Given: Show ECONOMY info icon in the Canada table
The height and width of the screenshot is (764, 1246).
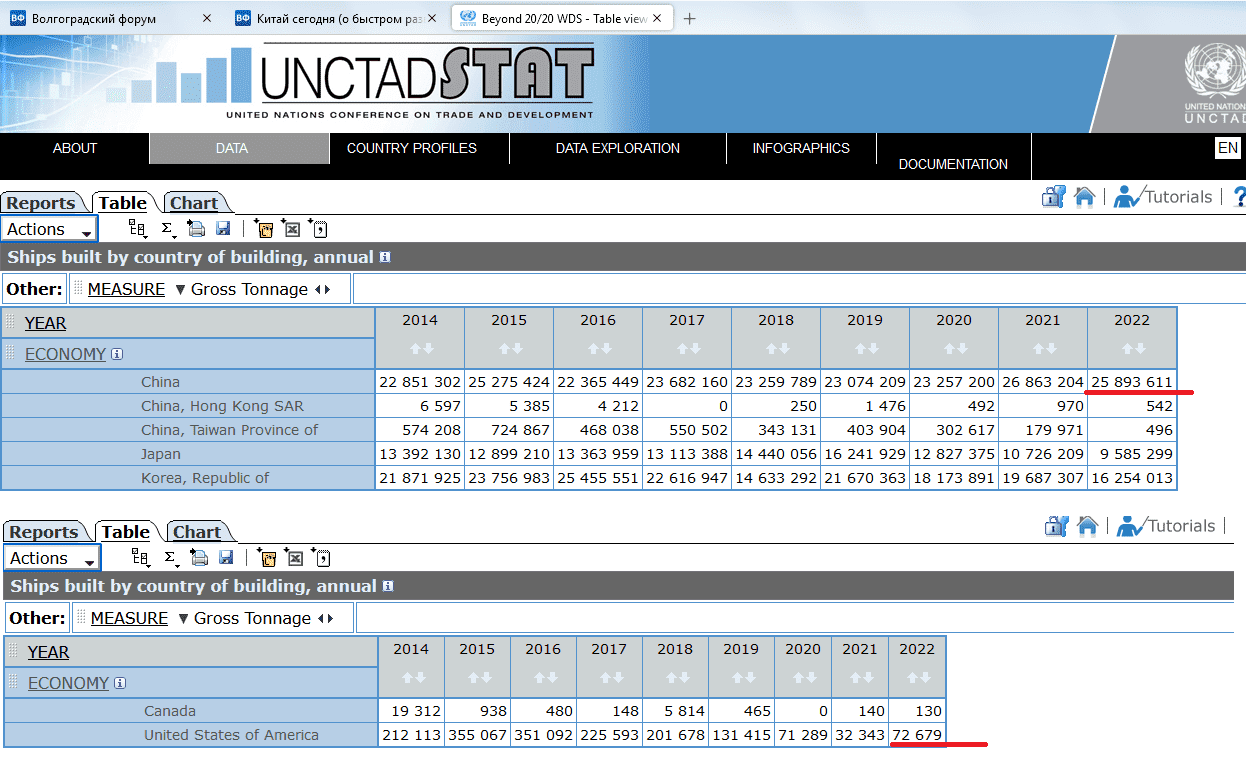Looking at the screenshot, I should click(120, 683).
